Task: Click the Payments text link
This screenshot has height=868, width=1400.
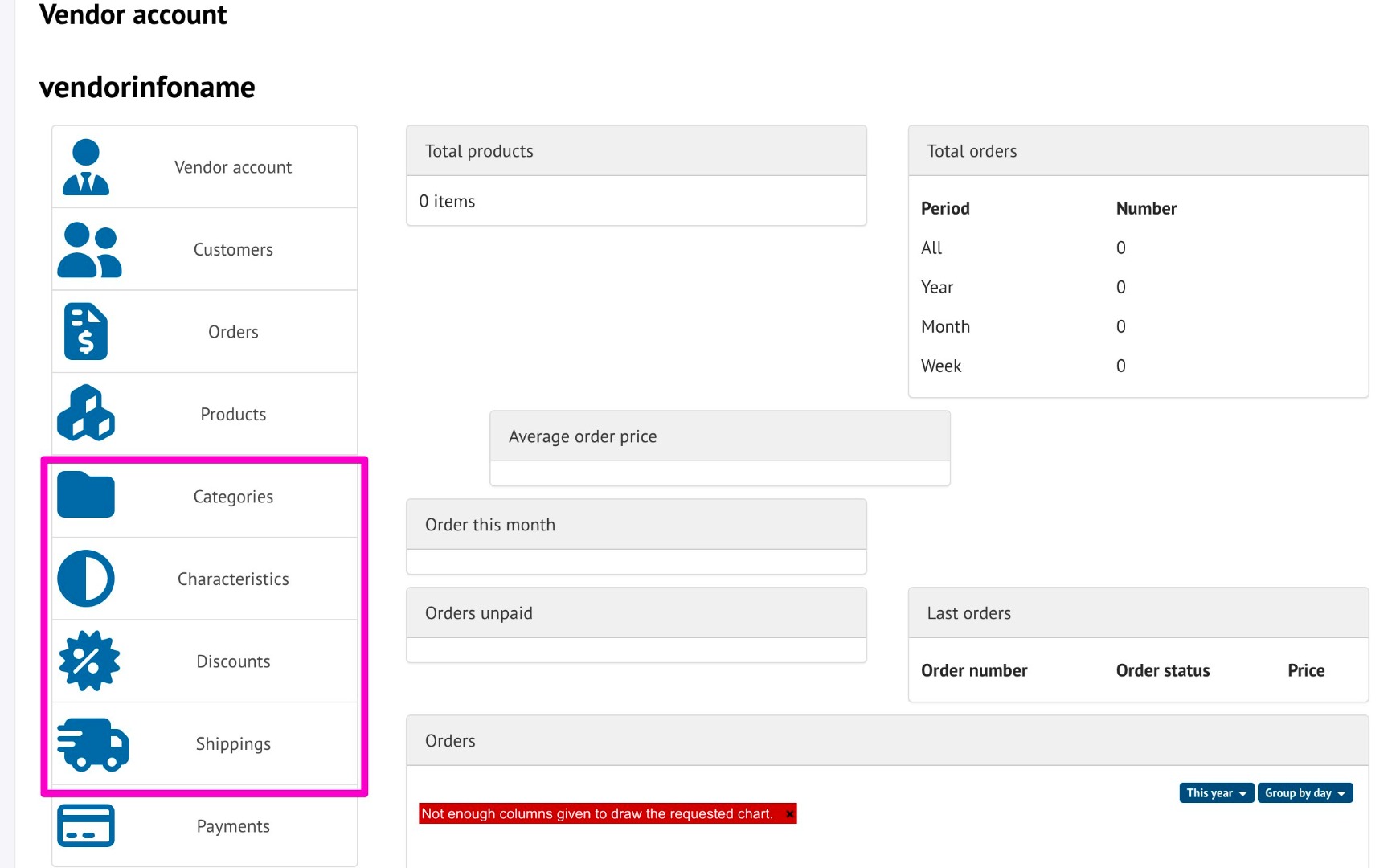Action: click(233, 826)
